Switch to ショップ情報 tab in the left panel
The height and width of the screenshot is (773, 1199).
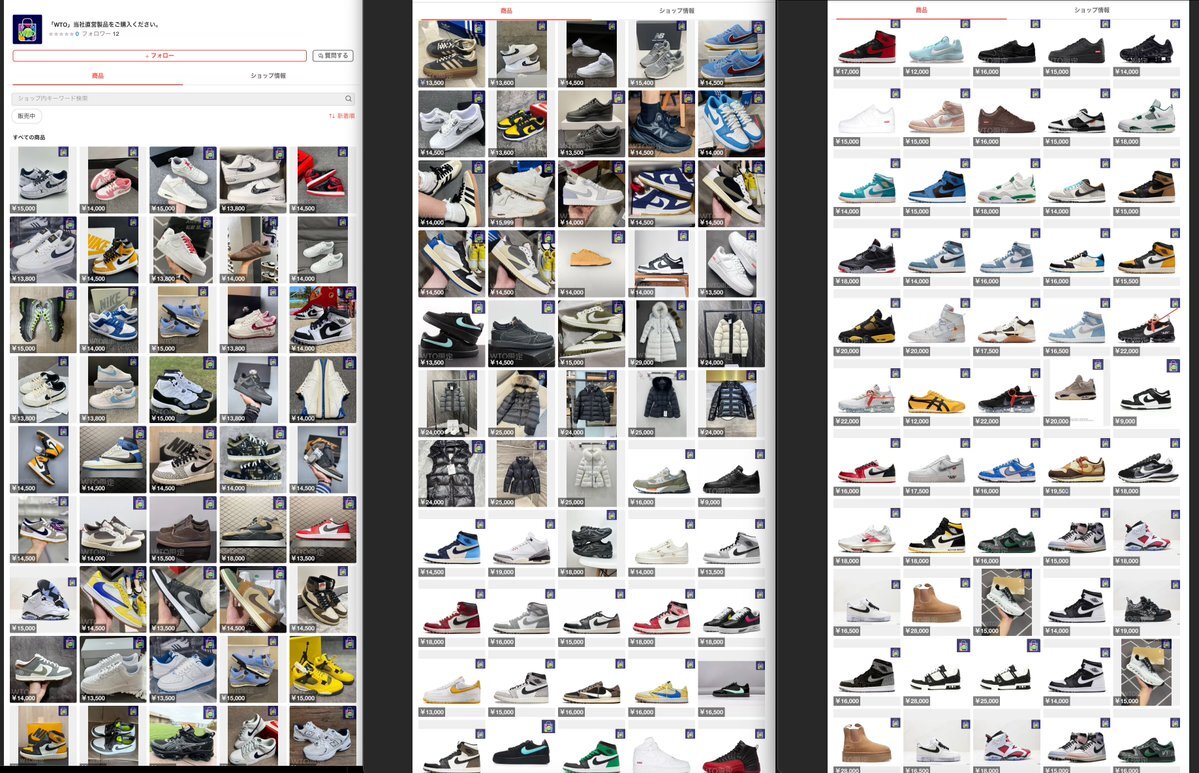point(268,76)
